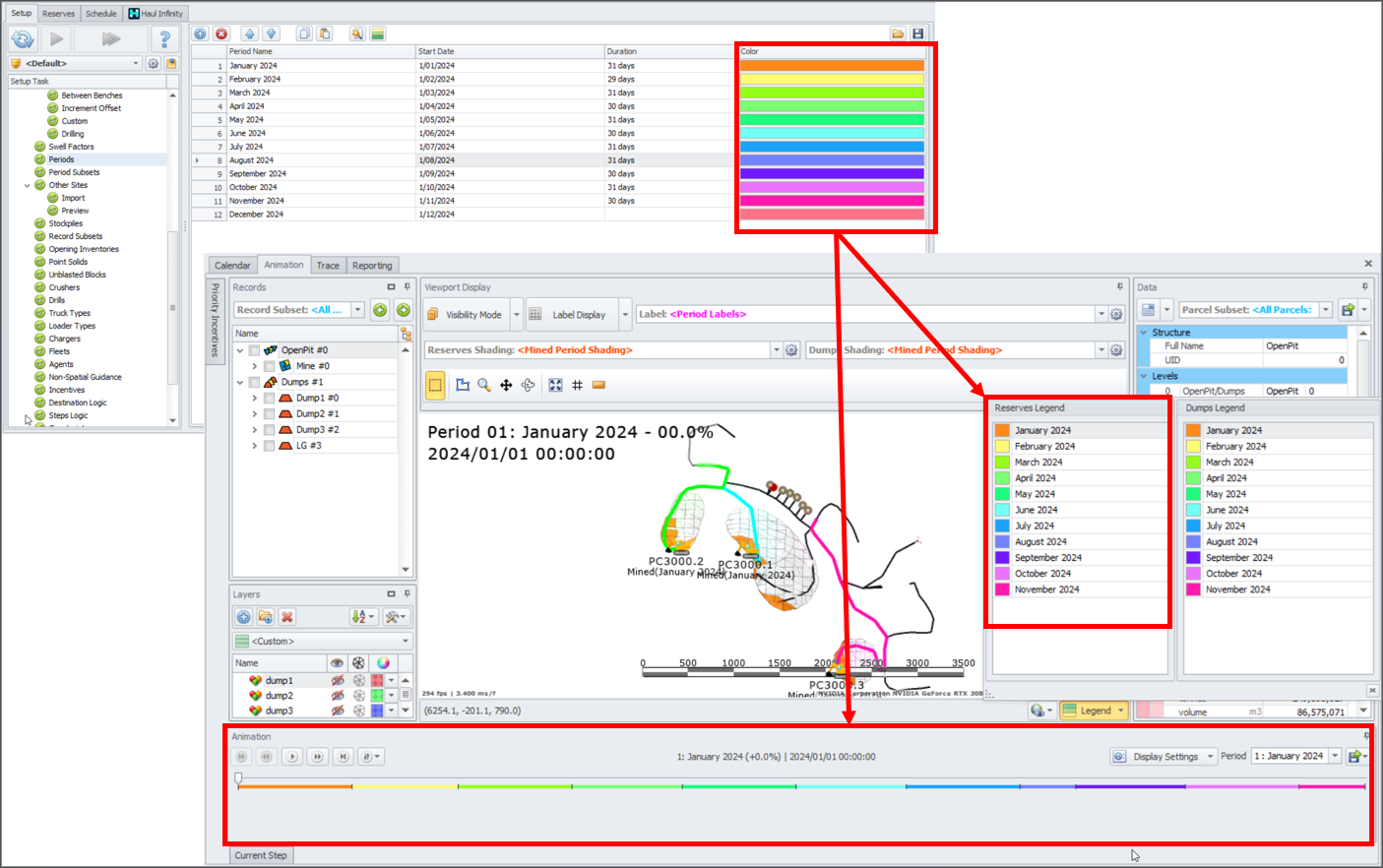Click the animation timeline slider handle
The height and width of the screenshot is (868, 1383).
[x=238, y=779]
